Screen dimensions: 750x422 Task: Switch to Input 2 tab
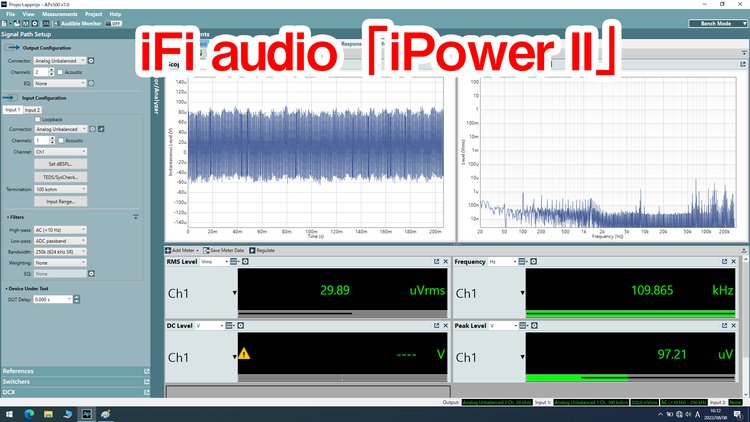click(x=33, y=110)
